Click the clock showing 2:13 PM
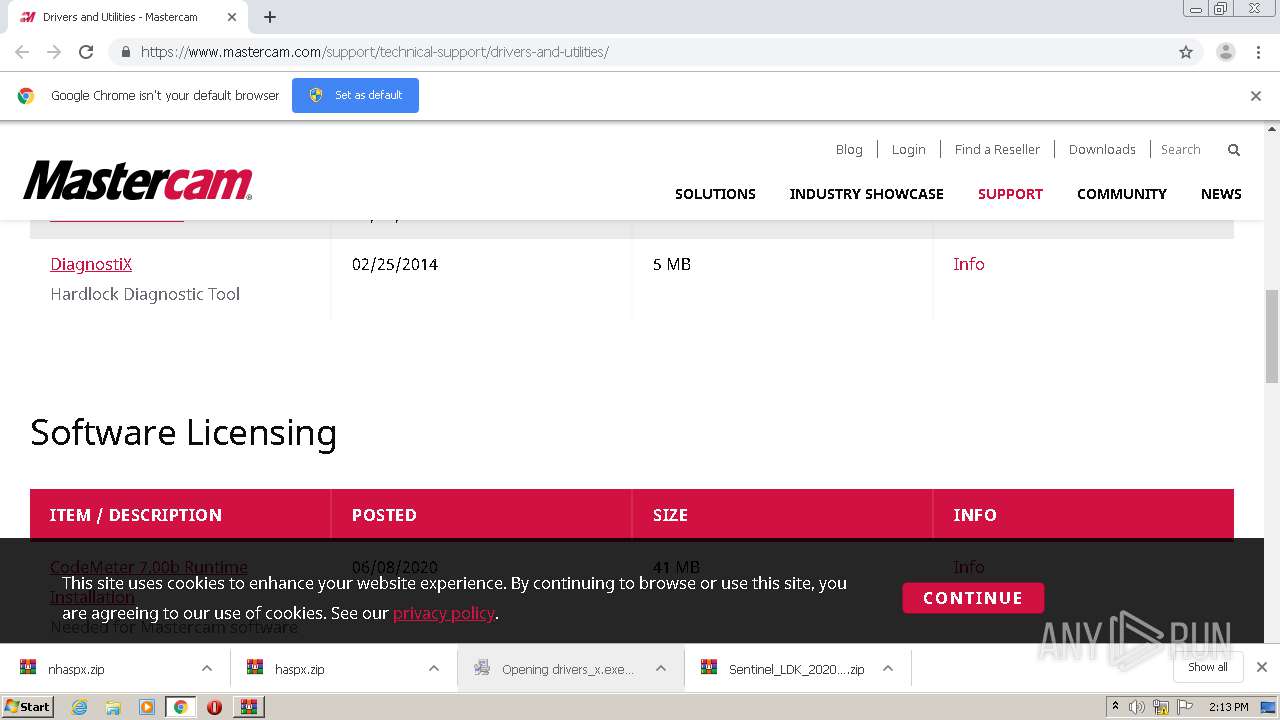Screen dimensions: 1280x720 [1229, 707]
